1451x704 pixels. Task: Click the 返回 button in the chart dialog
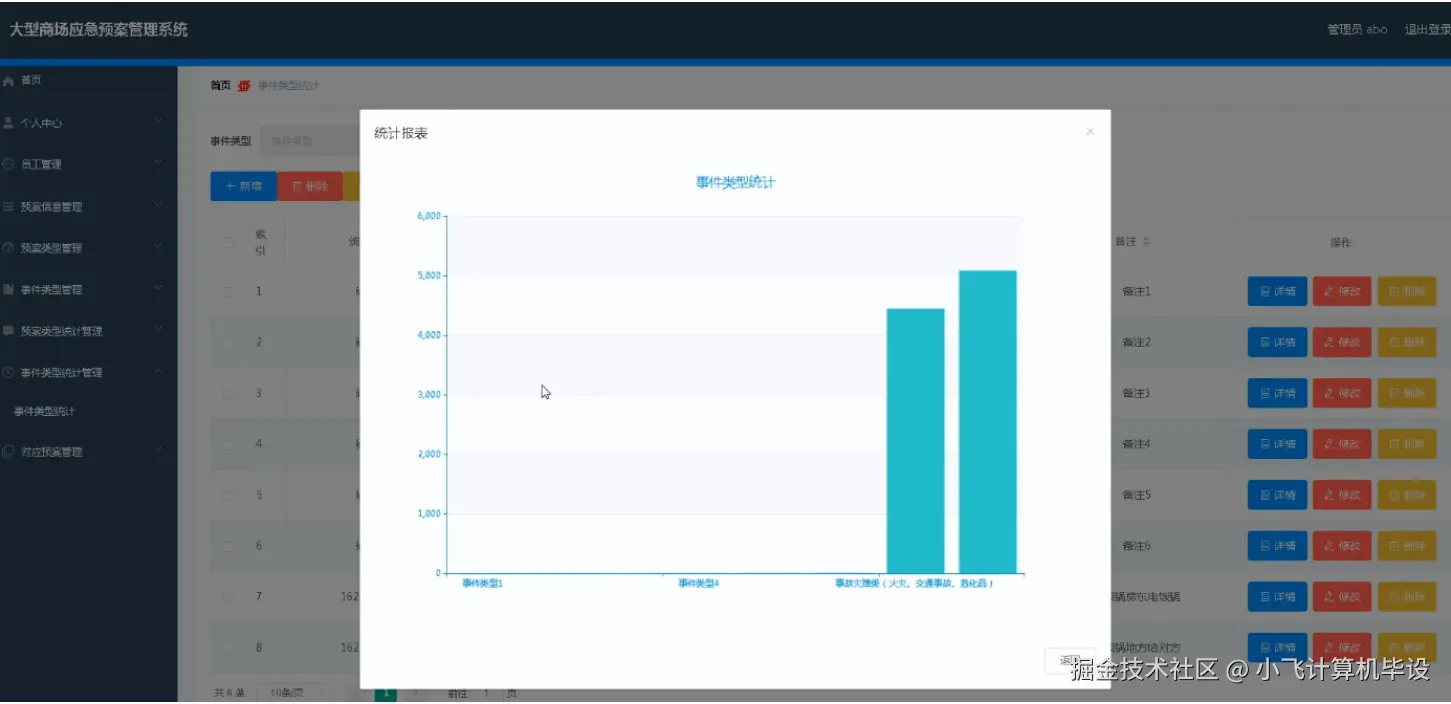coord(1069,661)
